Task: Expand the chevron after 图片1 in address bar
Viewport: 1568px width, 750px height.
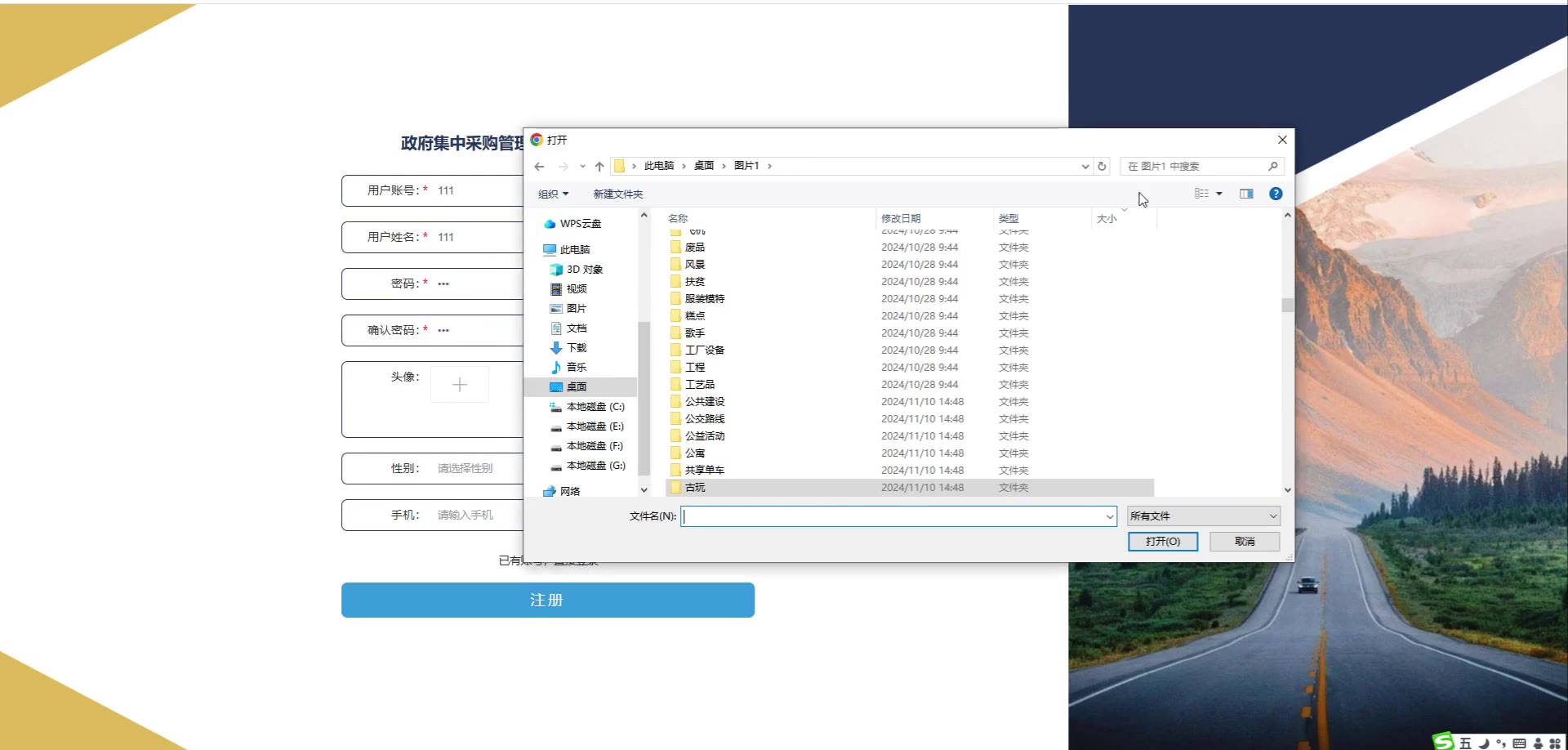Action: pyautogui.click(x=769, y=166)
